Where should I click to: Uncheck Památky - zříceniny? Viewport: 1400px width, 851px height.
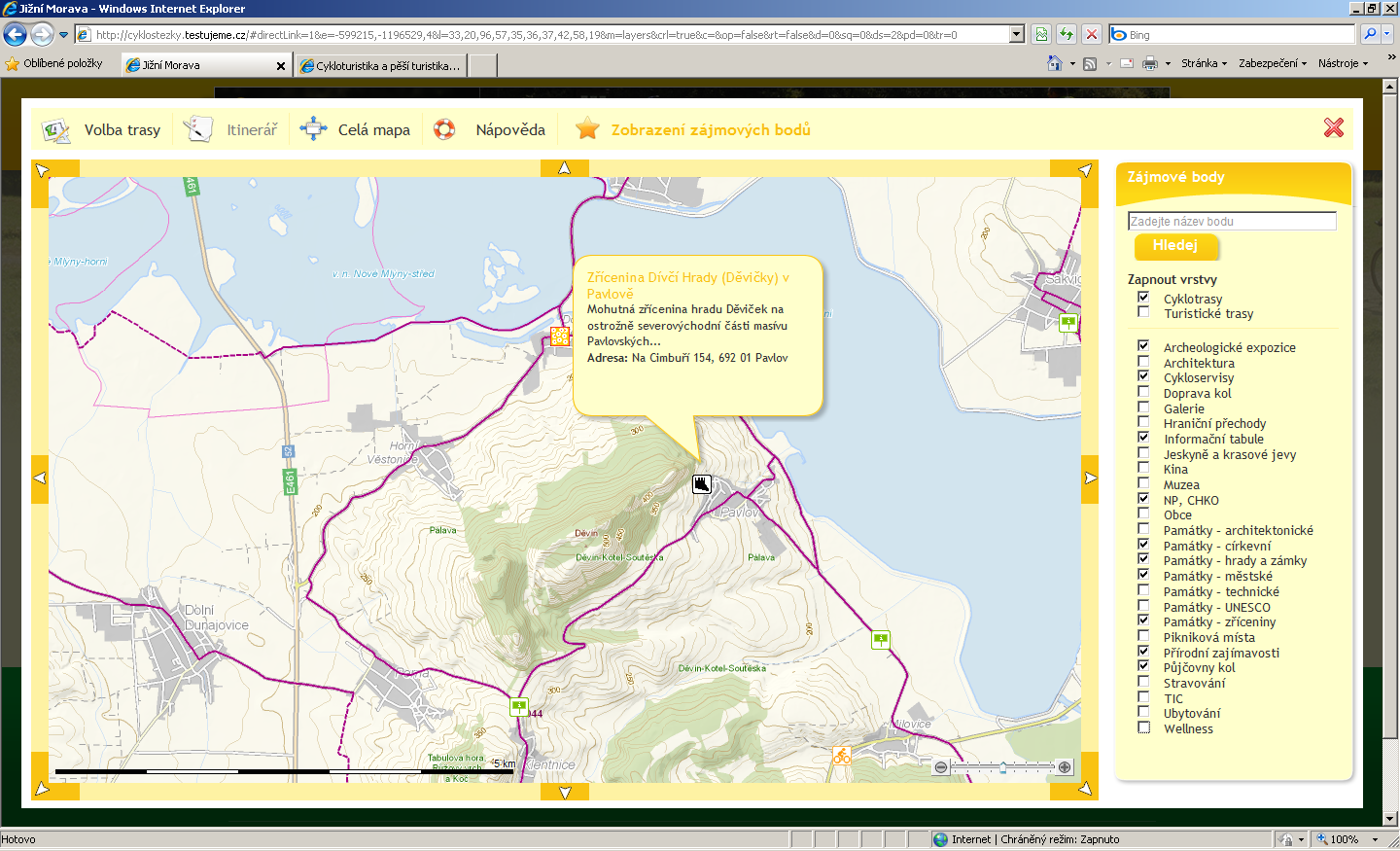(x=1143, y=621)
